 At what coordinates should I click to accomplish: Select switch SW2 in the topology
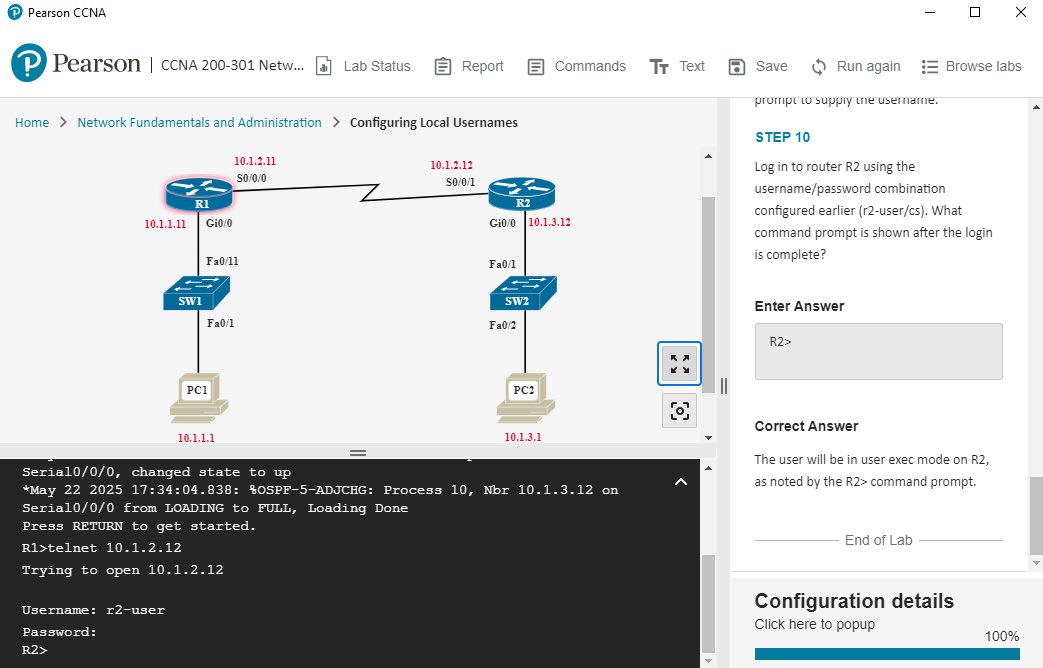coord(523,293)
